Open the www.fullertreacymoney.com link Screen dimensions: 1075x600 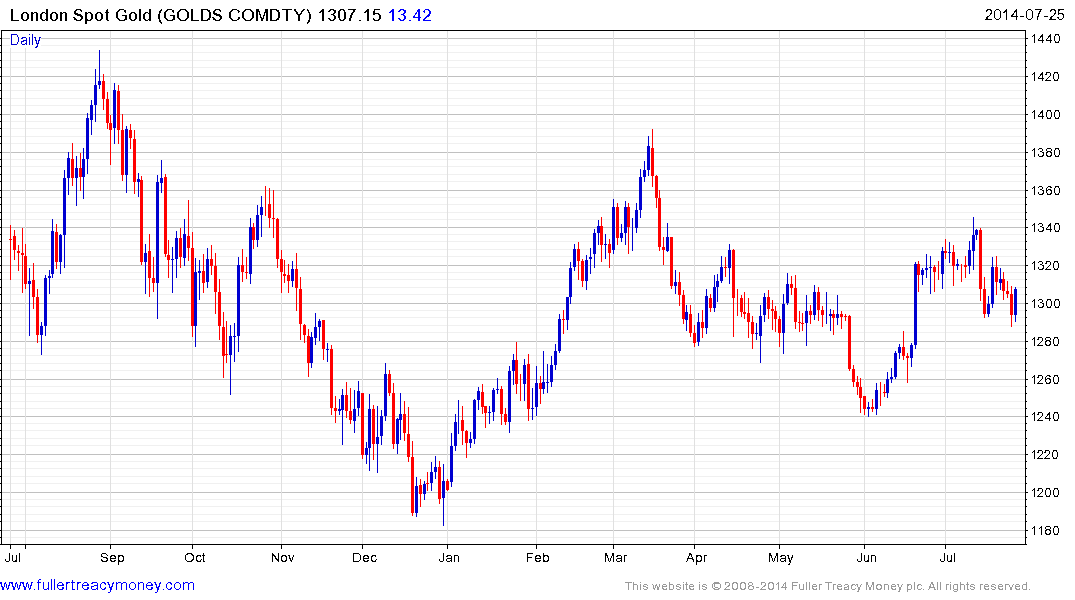(x=97, y=585)
